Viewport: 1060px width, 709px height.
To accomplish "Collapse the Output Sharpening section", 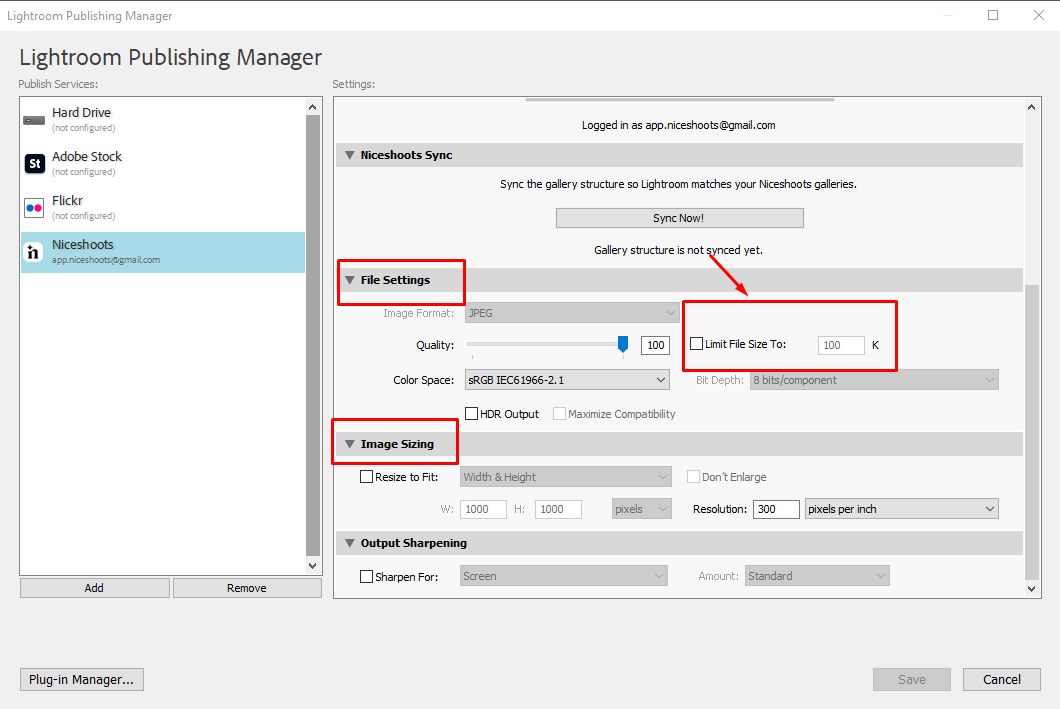I will [350, 543].
